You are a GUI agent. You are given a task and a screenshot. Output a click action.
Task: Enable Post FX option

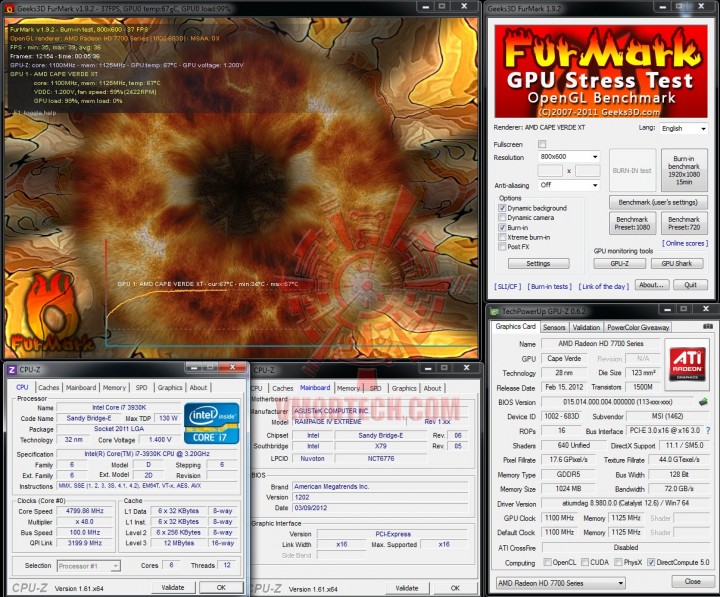pyautogui.click(x=502, y=247)
